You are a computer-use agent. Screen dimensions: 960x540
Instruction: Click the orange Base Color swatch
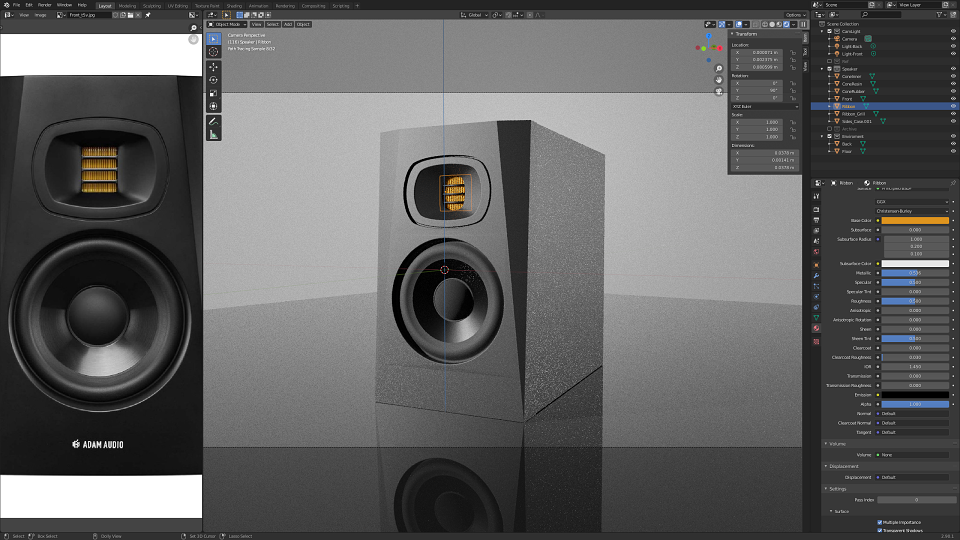tap(915, 220)
